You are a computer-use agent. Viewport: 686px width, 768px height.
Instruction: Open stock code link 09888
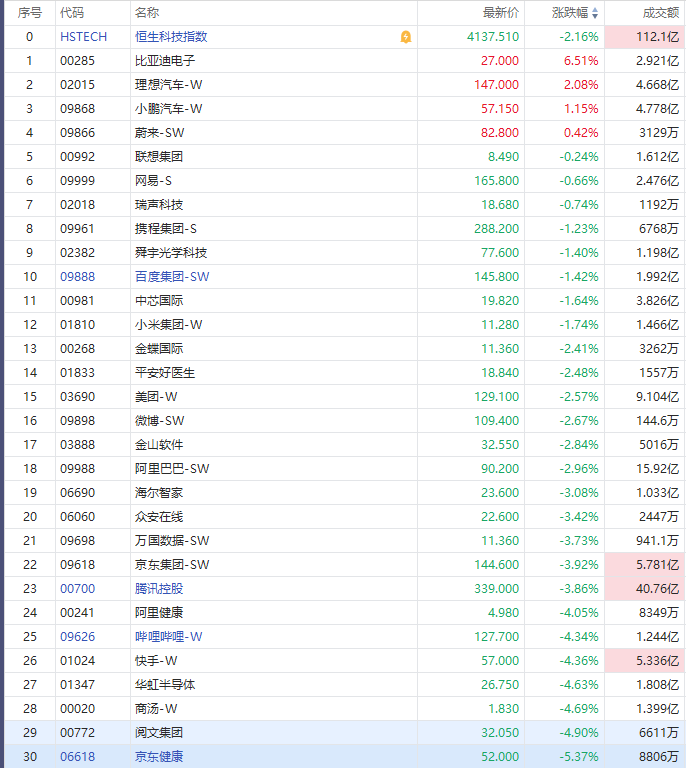click(77, 277)
